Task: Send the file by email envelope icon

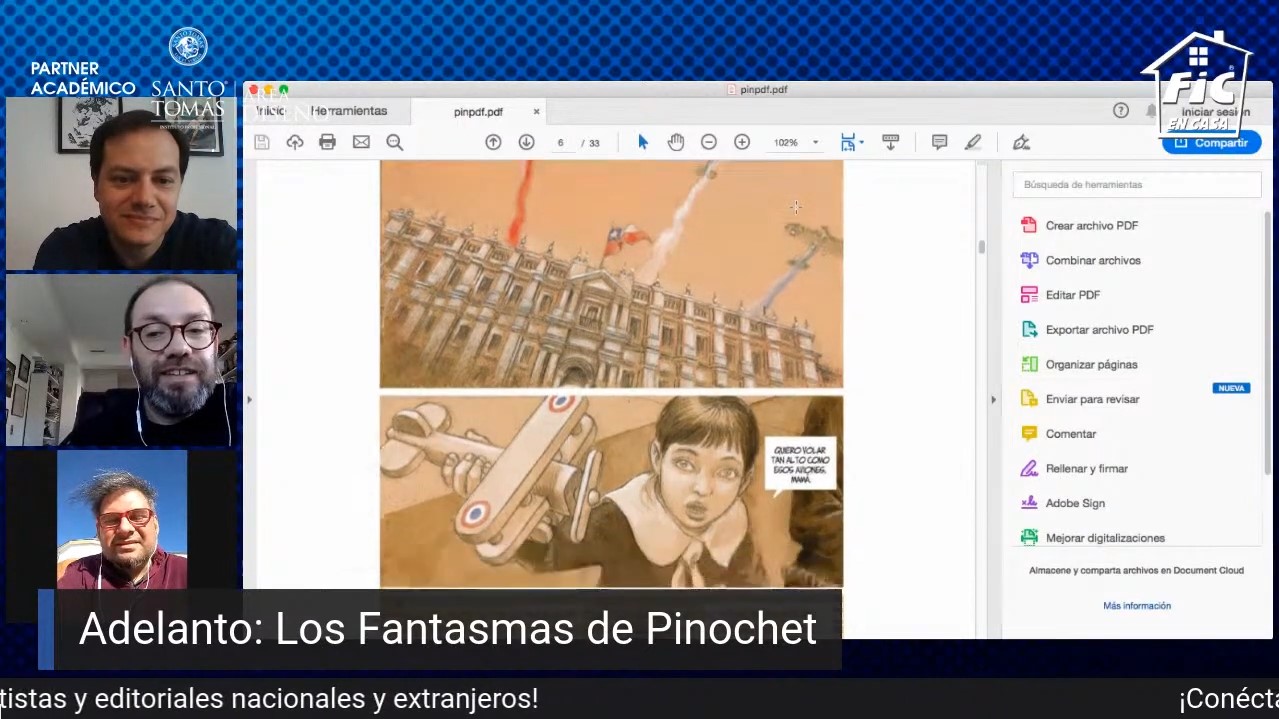Action: click(x=361, y=142)
